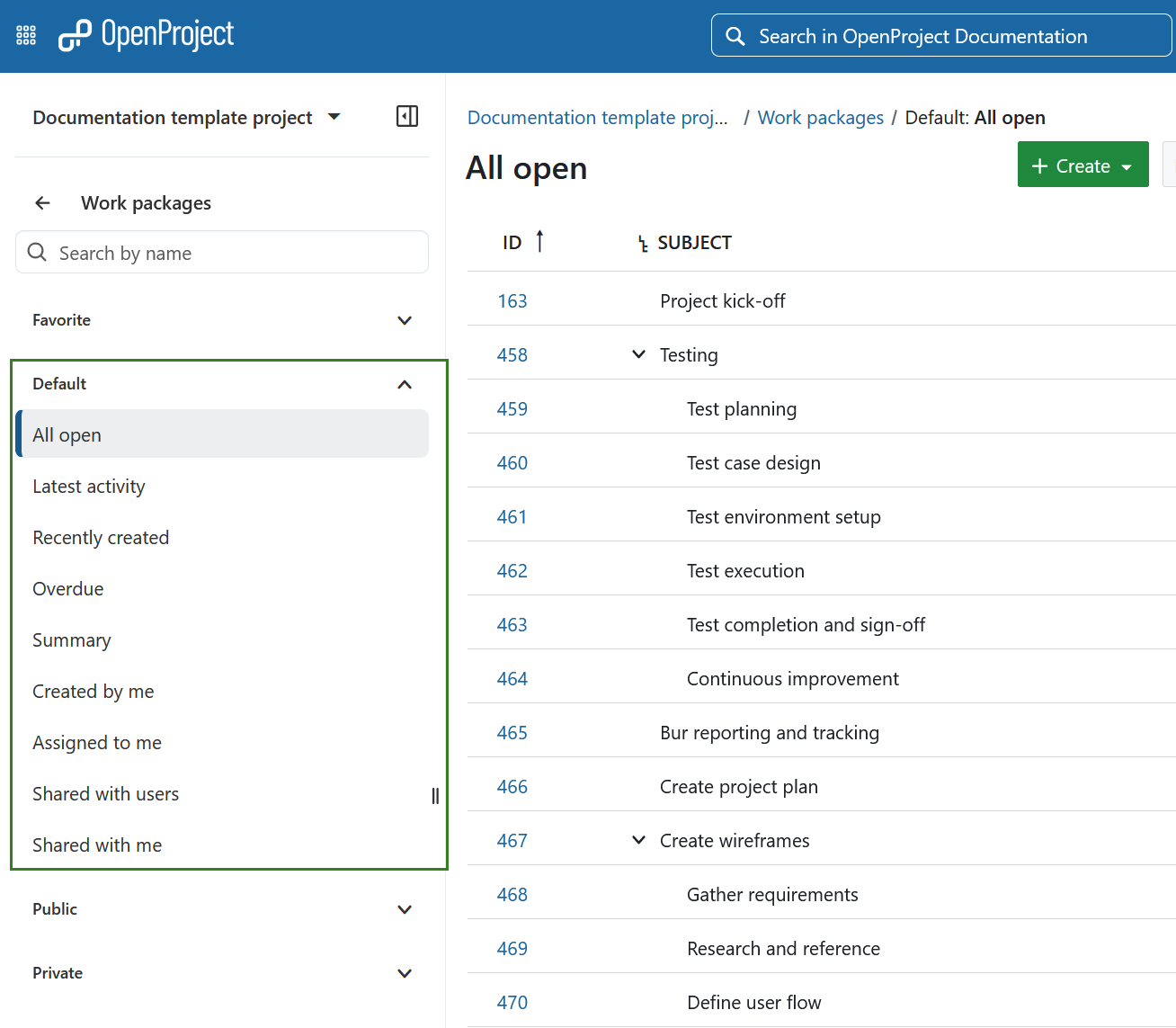Viewport: 1176px width, 1028px height.
Task: Click the OpenProject logo
Action: click(x=146, y=35)
